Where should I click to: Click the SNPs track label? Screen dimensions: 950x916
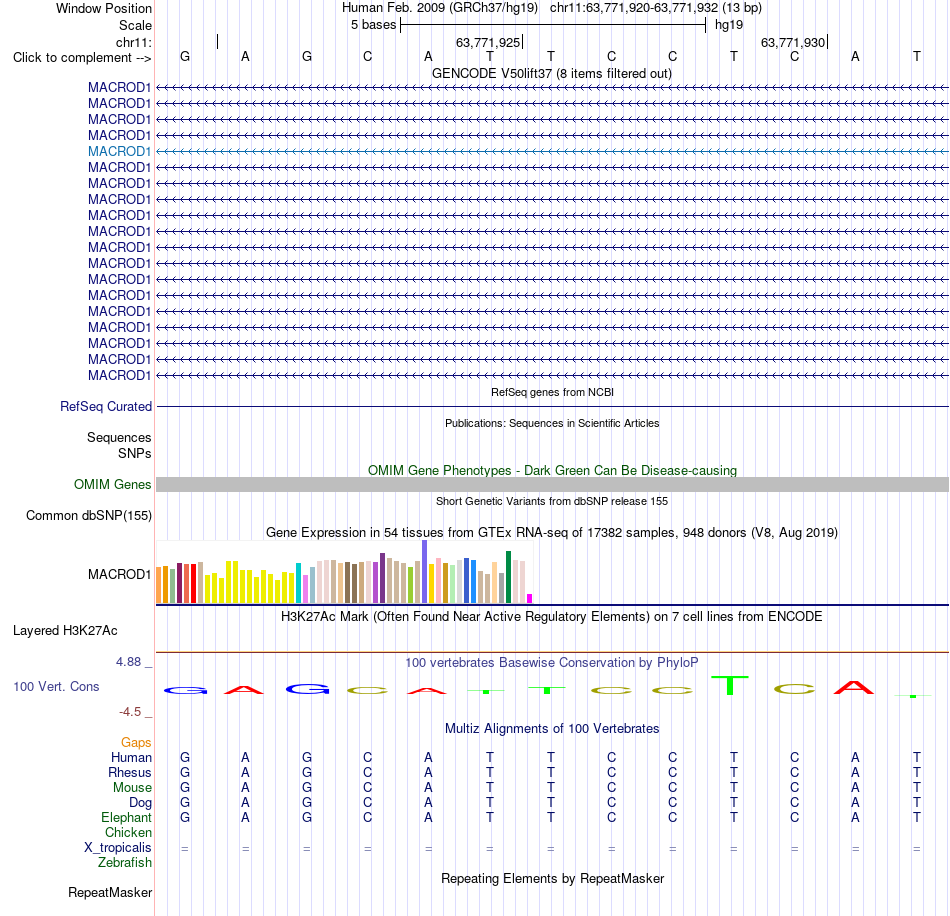(x=135, y=453)
